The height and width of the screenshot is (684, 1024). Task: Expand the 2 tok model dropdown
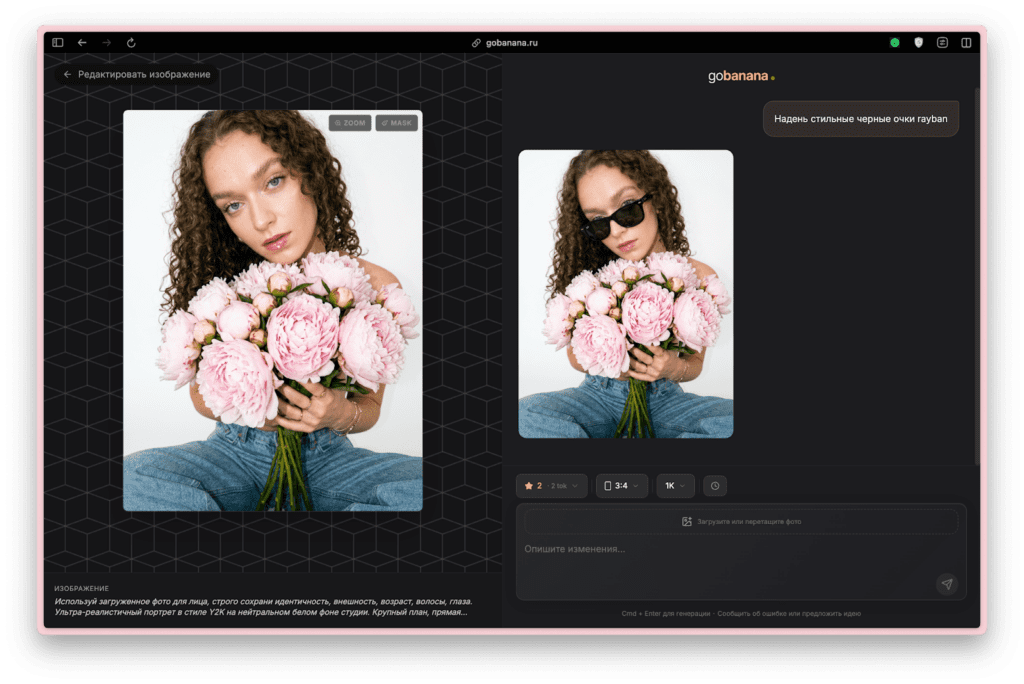tap(551, 486)
